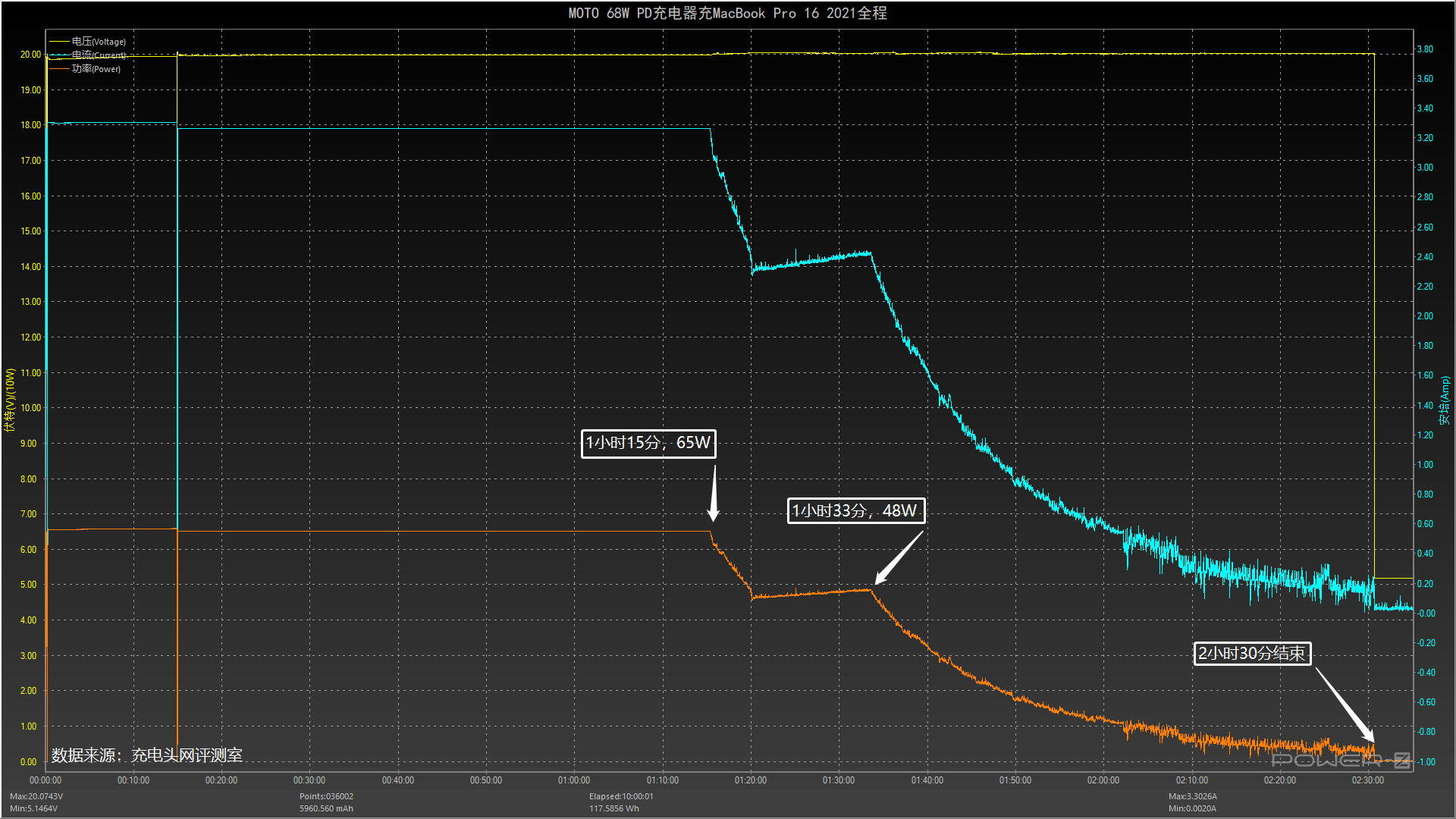The image size is (1456, 819).
Task: Click the Min:0.0020A status value
Action: point(1192,808)
